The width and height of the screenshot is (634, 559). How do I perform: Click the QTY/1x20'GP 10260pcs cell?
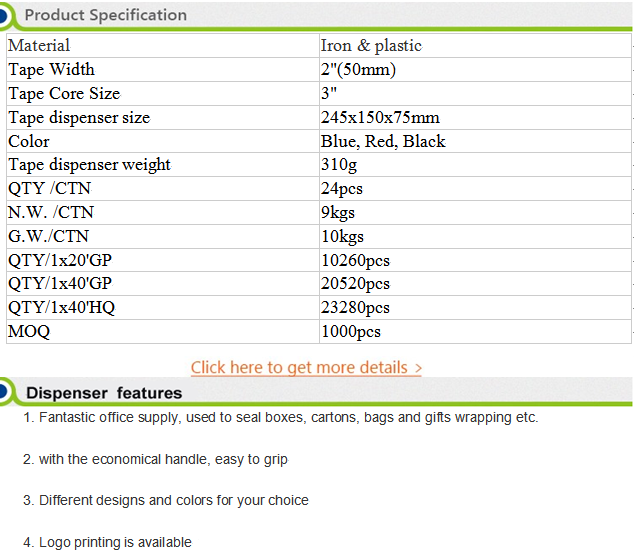point(355,260)
